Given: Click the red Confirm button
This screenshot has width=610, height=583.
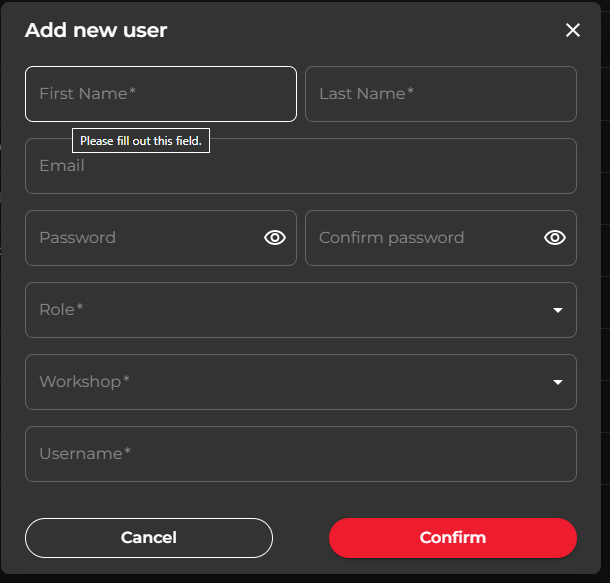Looking at the screenshot, I should pos(453,538).
